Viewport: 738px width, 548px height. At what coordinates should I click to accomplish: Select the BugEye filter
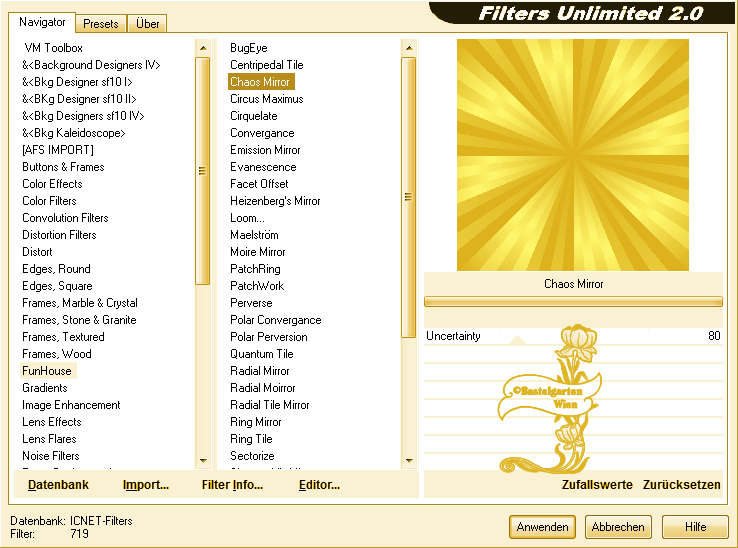point(249,48)
